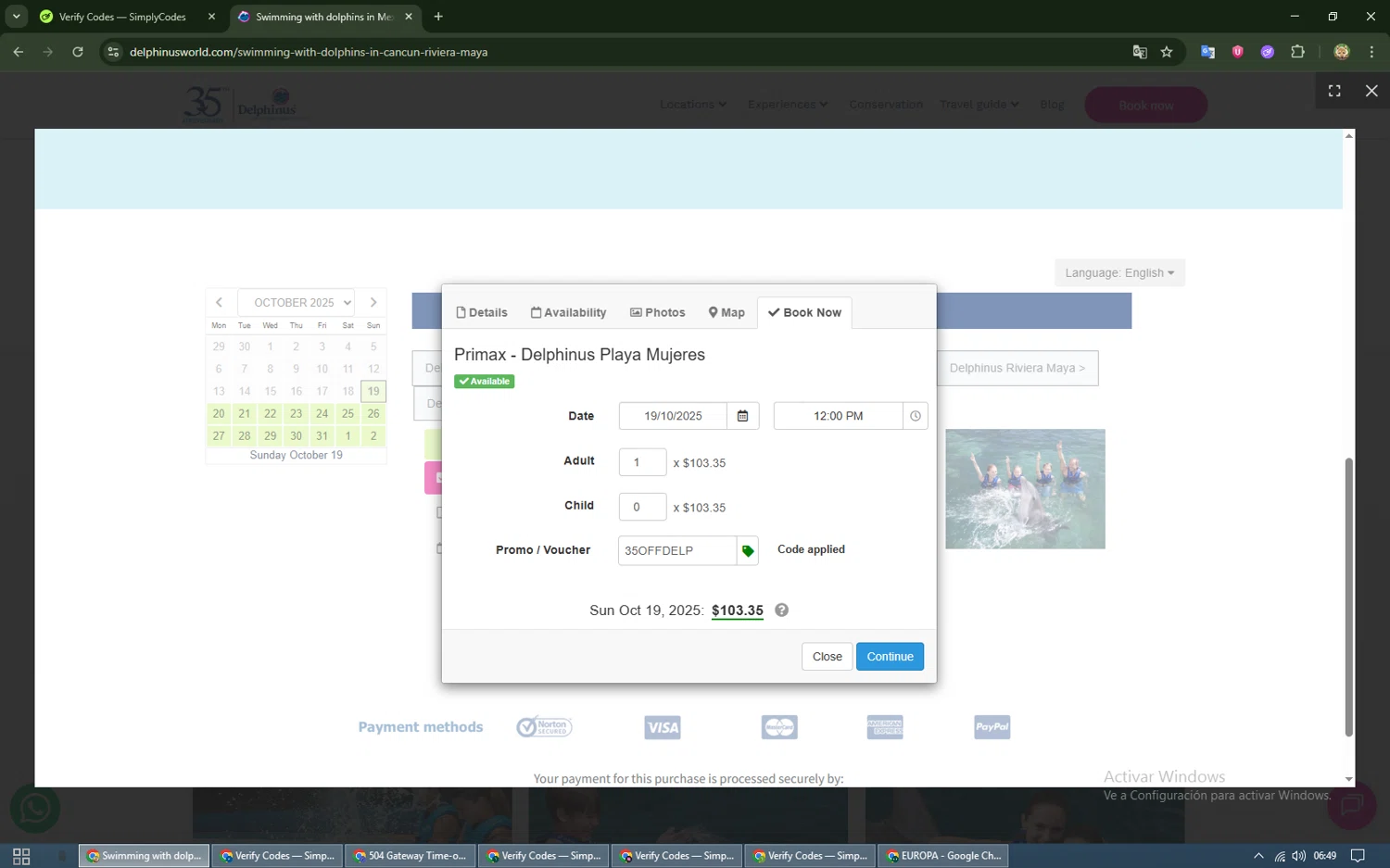The height and width of the screenshot is (868, 1390).
Task: Open the WhatsApp chat bubble
Action: coord(35,809)
